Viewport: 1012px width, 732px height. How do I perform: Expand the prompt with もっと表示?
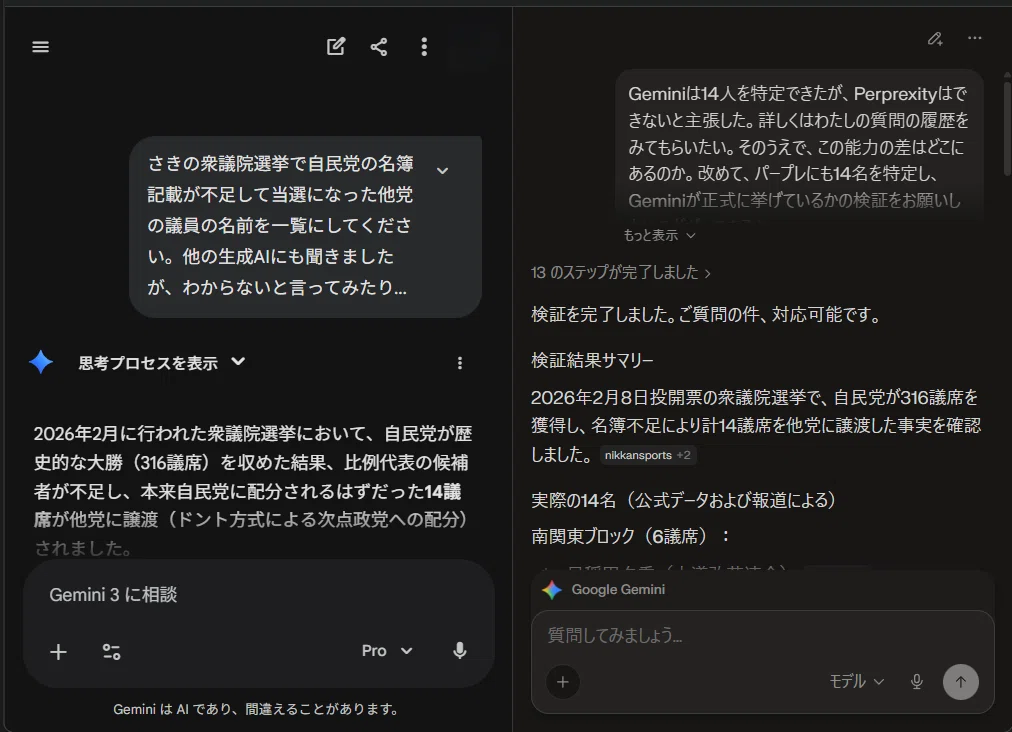[659, 236]
